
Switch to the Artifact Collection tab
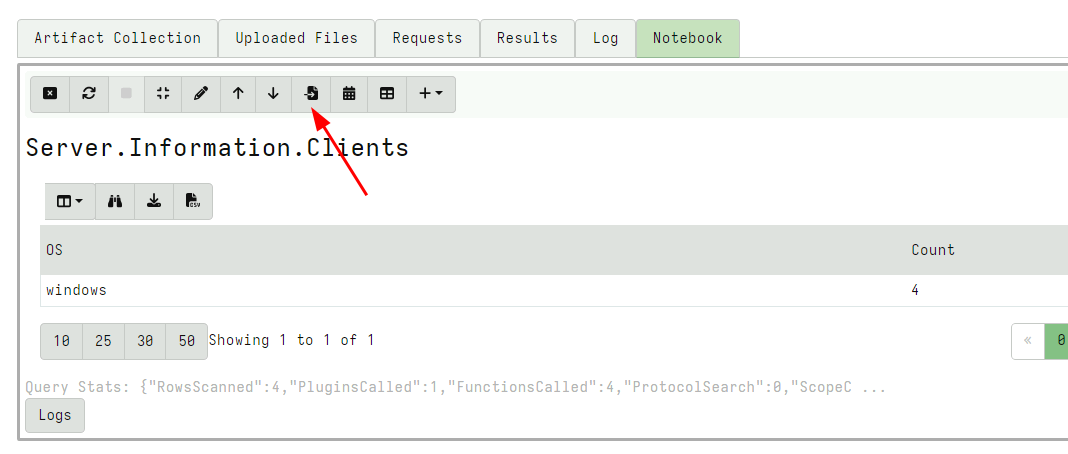click(118, 38)
